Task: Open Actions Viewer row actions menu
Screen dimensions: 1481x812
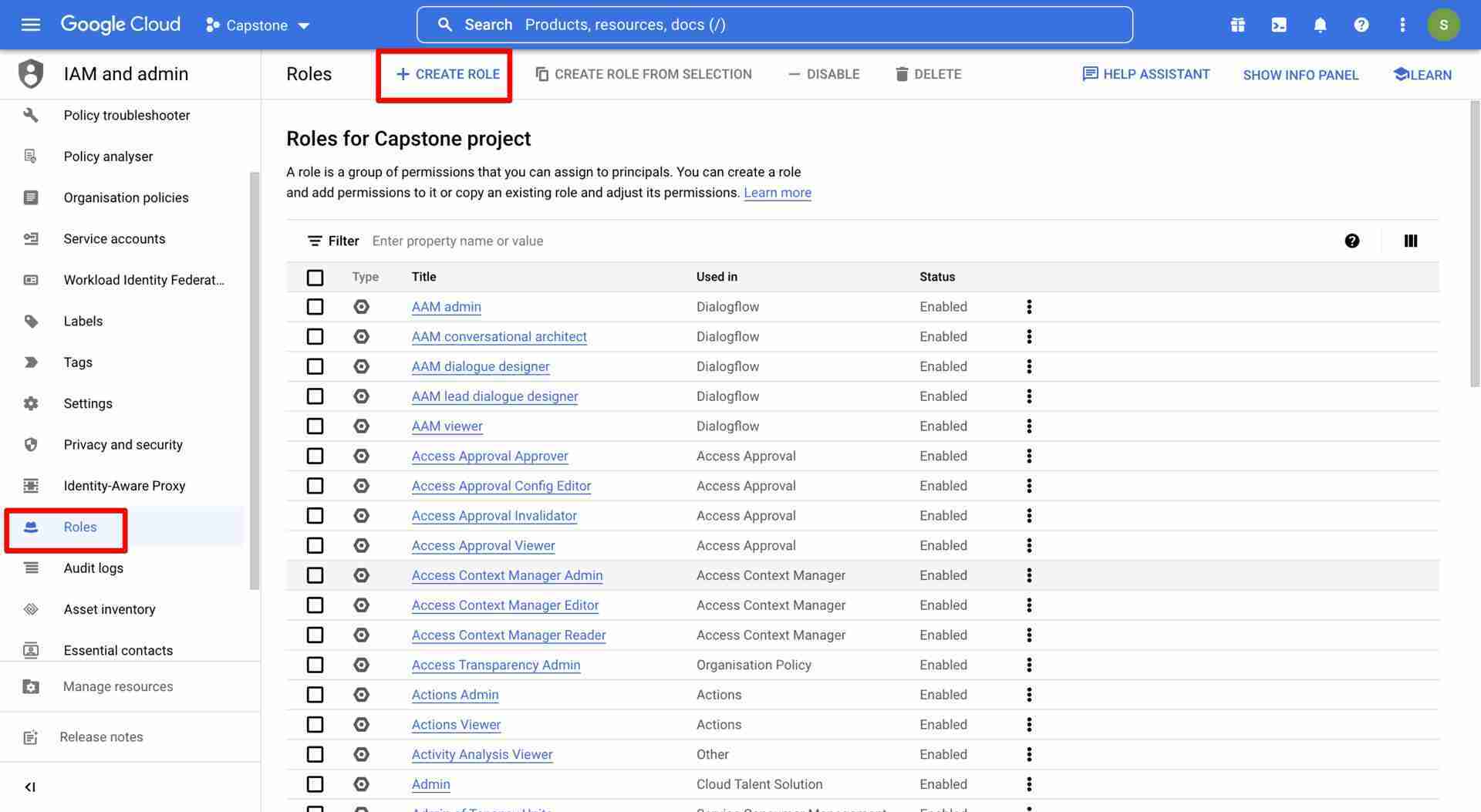Action: pos(1029,725)
